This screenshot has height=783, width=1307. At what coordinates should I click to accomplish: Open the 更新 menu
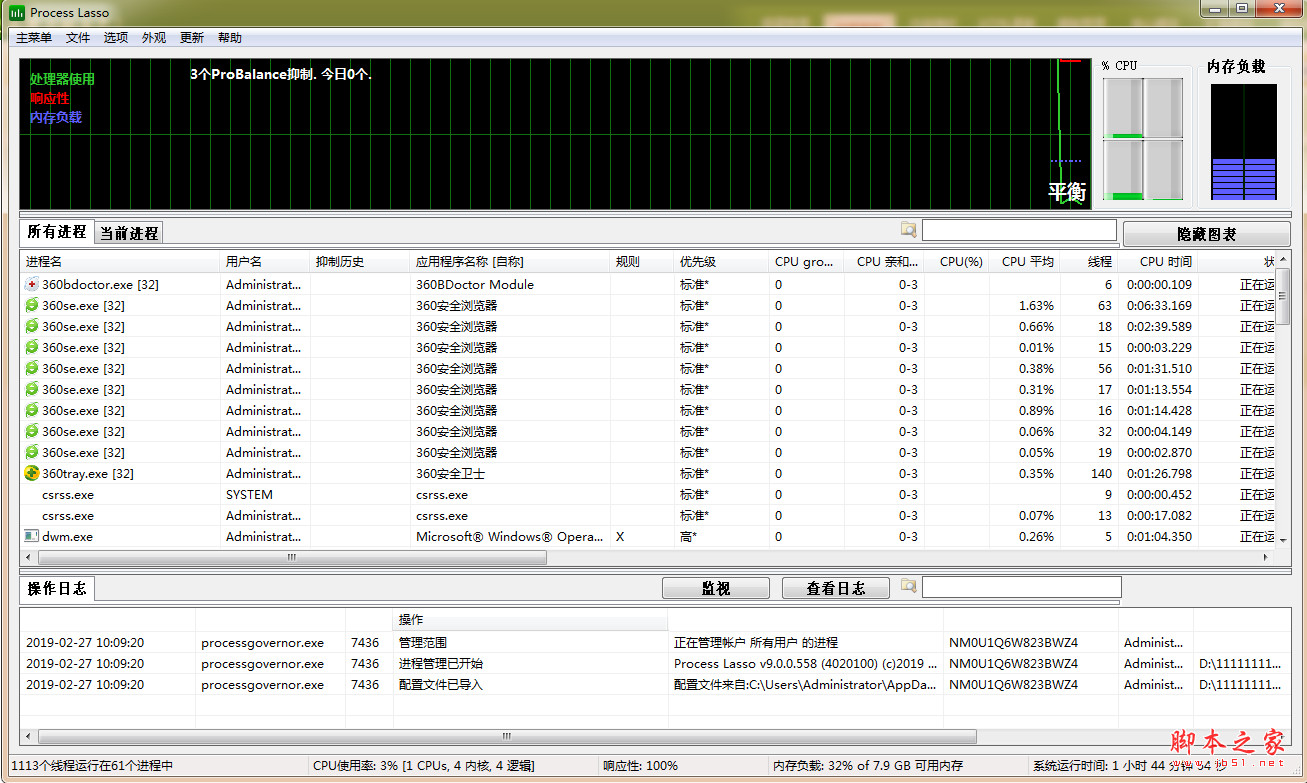[x=192, y=38]
